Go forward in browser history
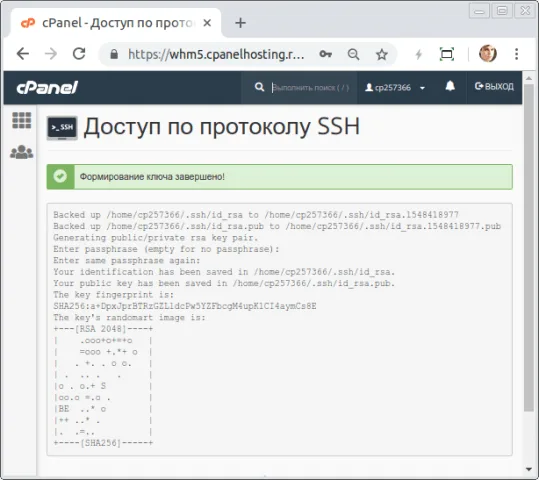Viewport: 539px width, 480px height. [x=51, y=54]
